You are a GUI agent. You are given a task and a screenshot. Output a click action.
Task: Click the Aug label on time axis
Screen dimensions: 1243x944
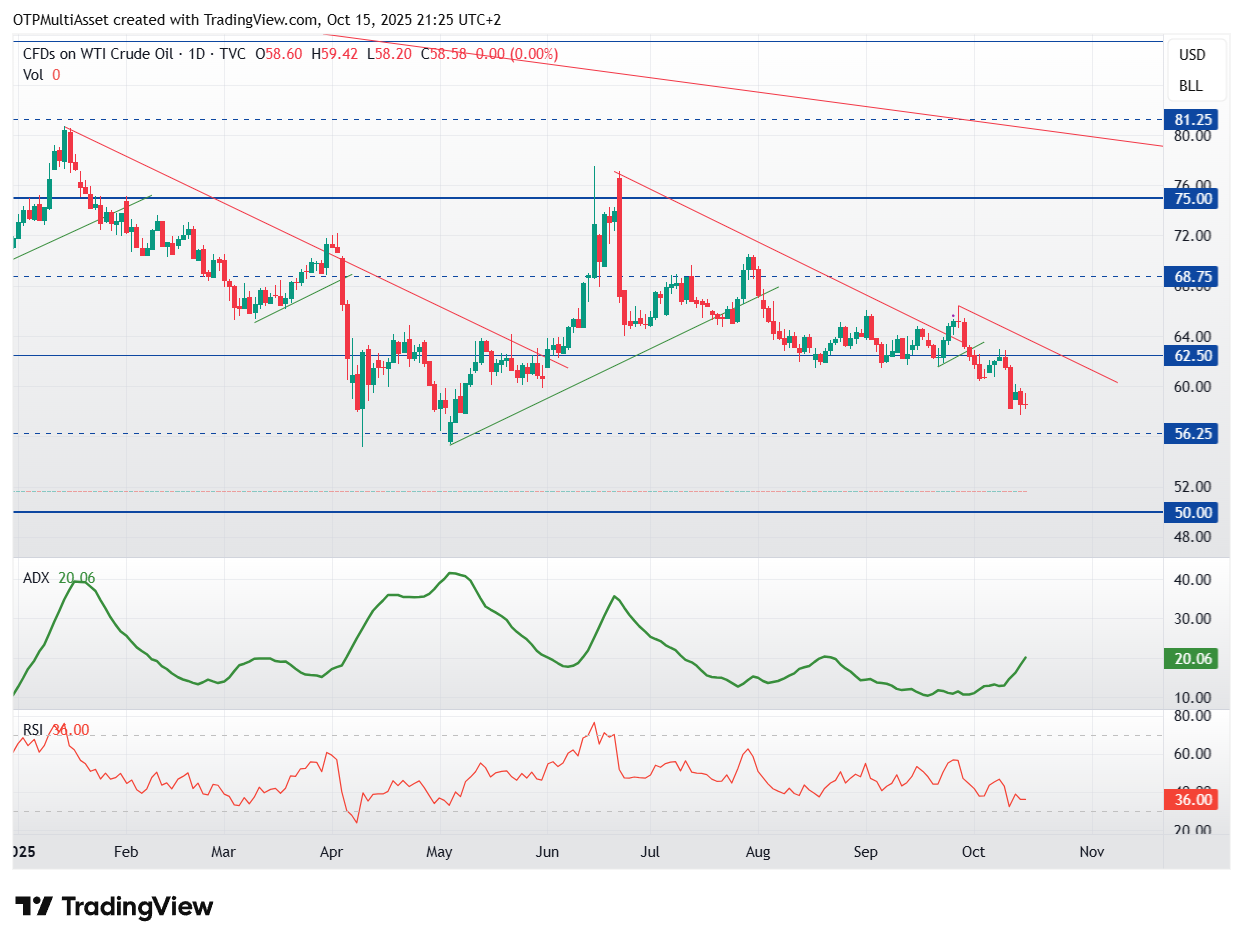758,852
